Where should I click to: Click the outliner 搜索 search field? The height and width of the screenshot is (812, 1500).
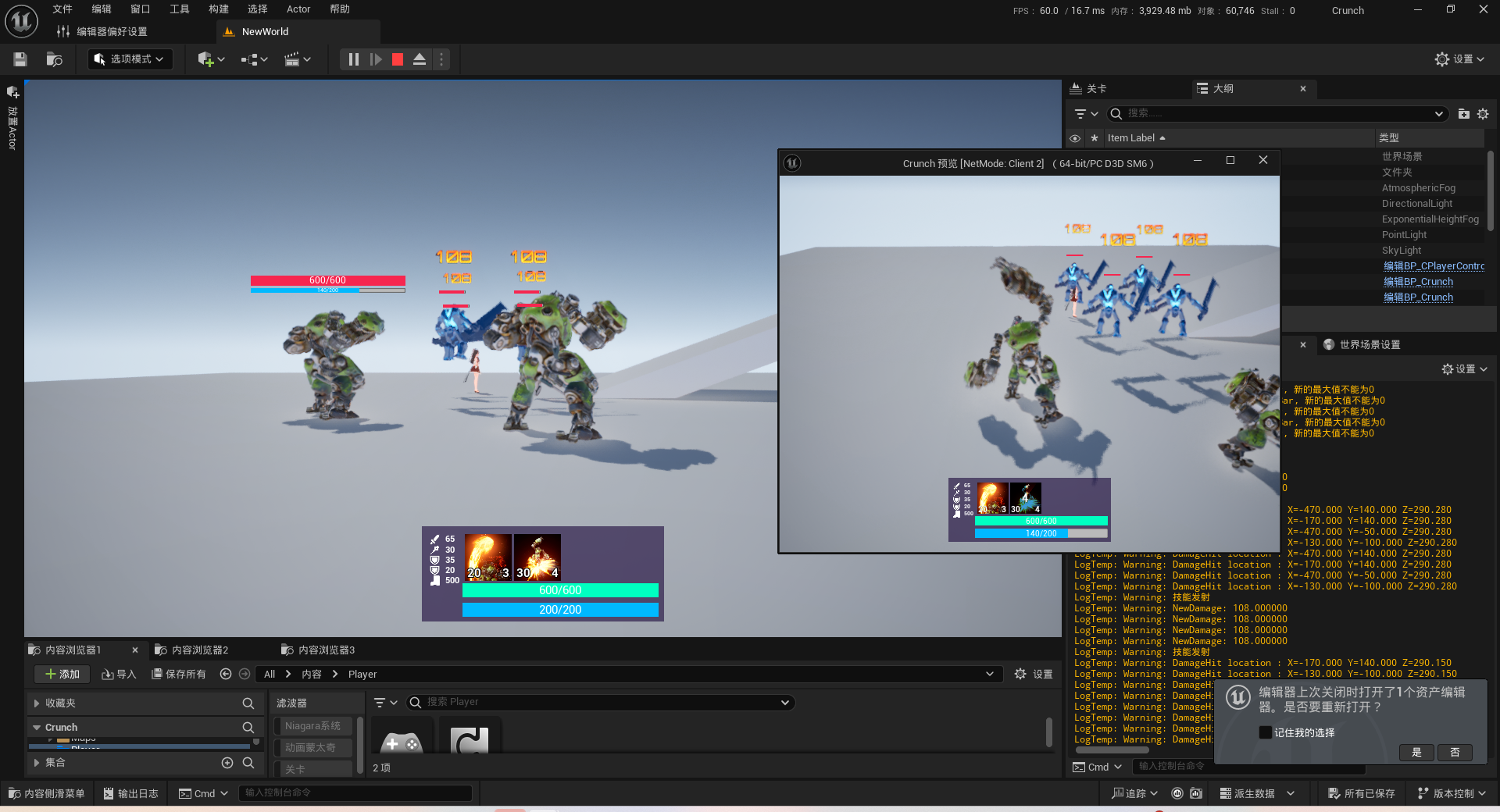[x=1277, y=114]
